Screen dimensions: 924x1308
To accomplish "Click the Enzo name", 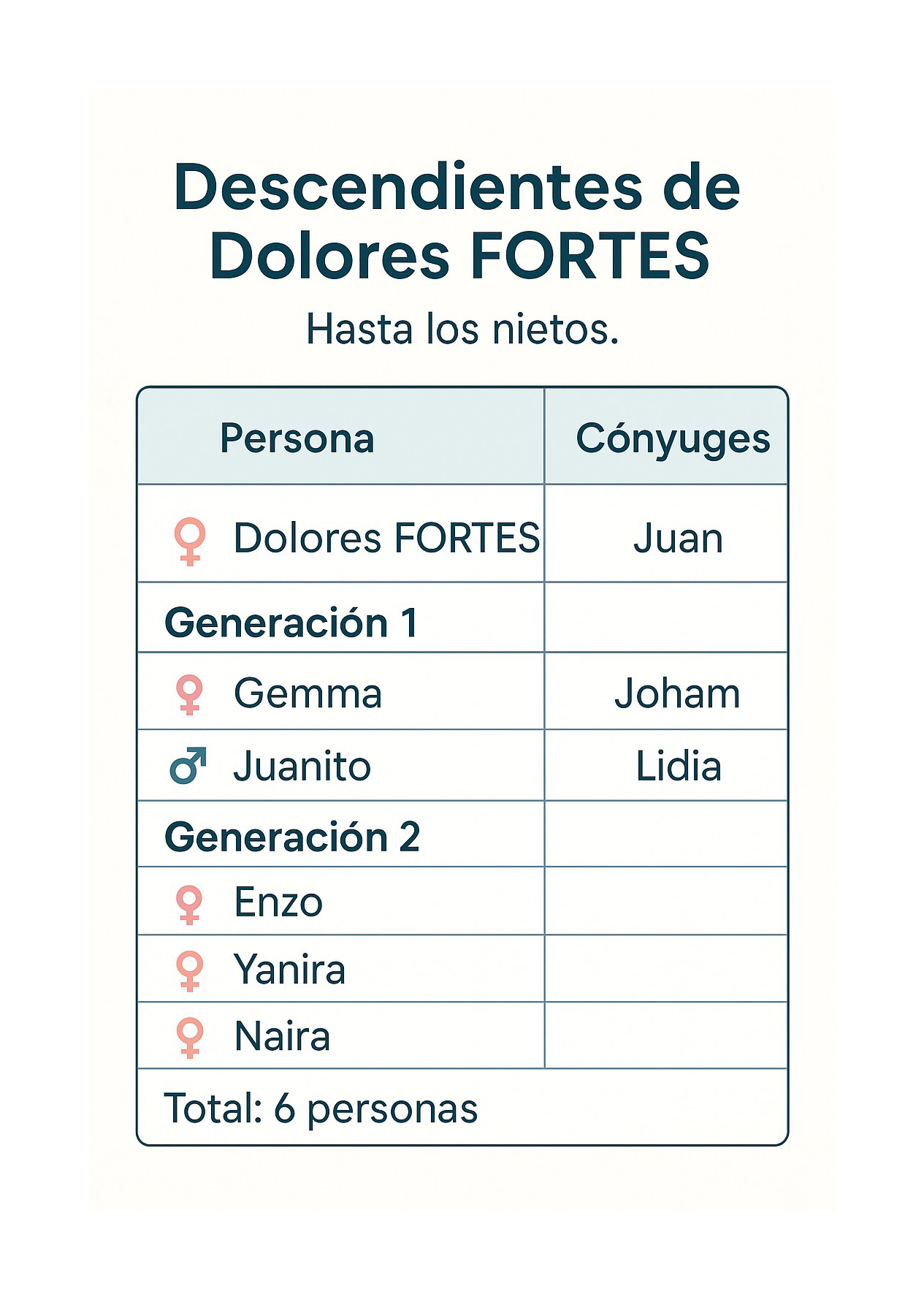I will pos(278,902).
